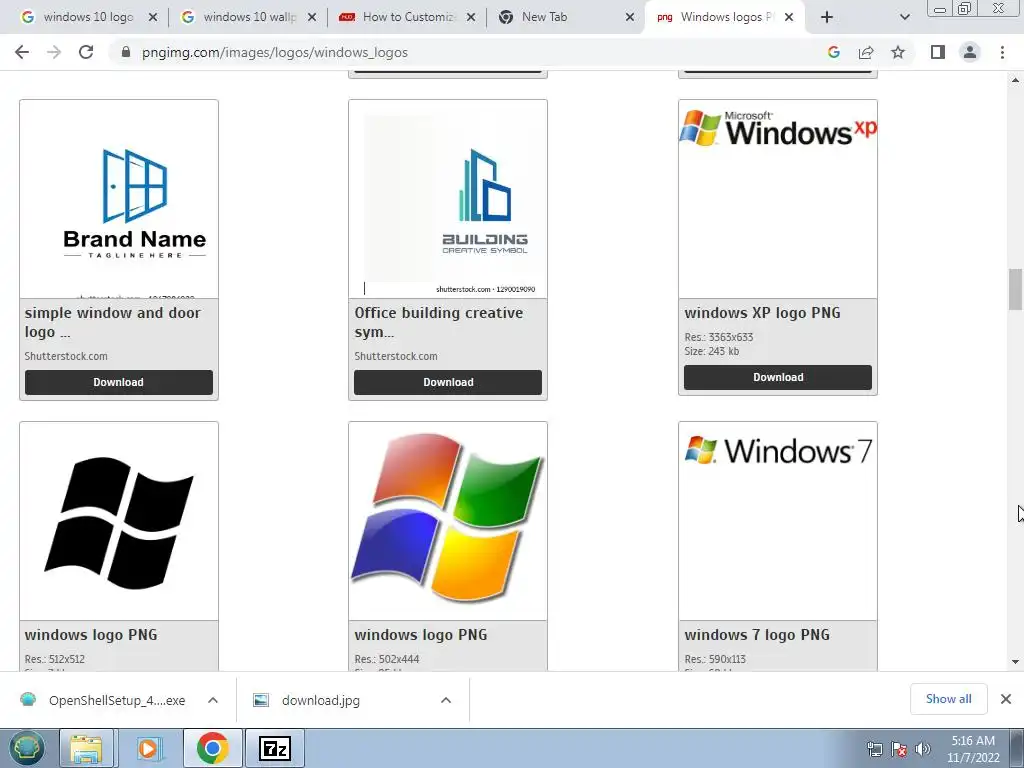Click the scrollbar down arrow

(x=1015, y=662)
